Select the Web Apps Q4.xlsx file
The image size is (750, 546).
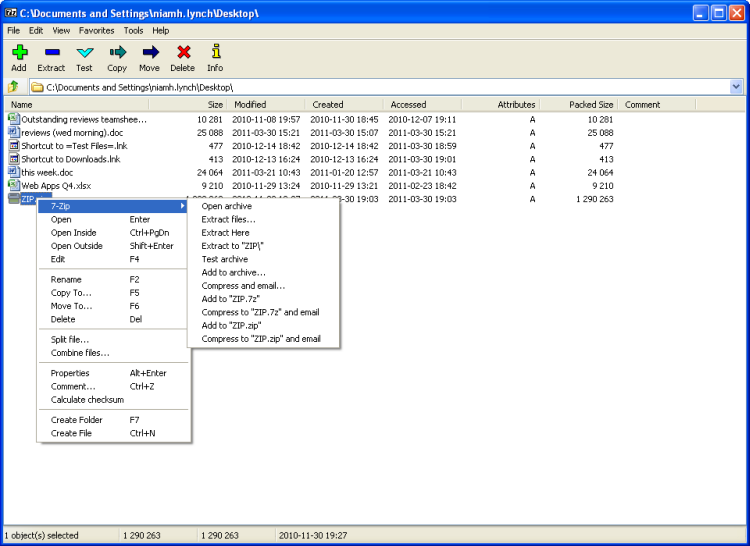coord(55,185)
